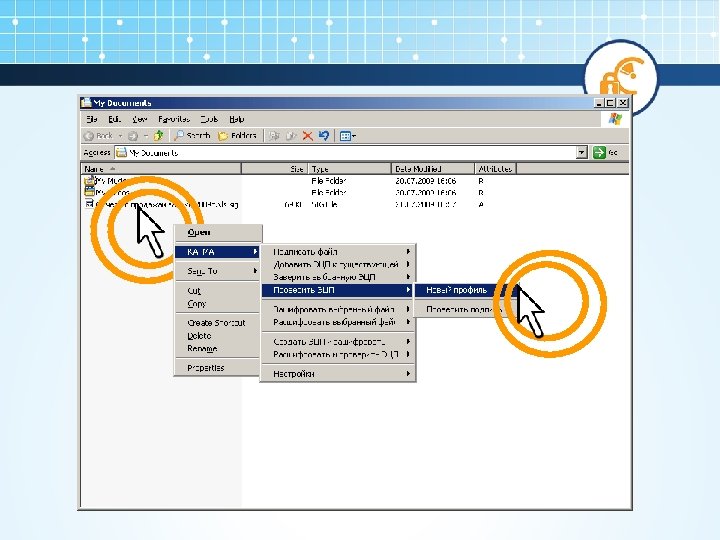Go up one folder level icon
The height and width of the screenshot is (540, 720).
click(159, 135)
